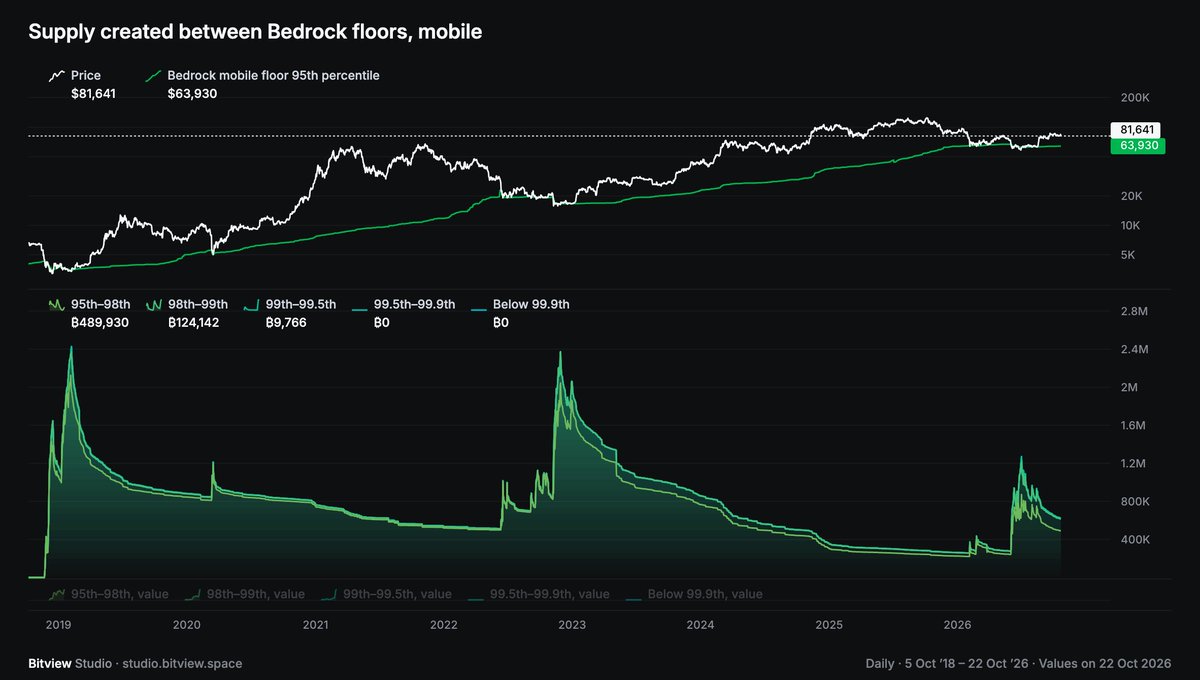Click the green Bedrock floor line legend icon

point(153,76)
